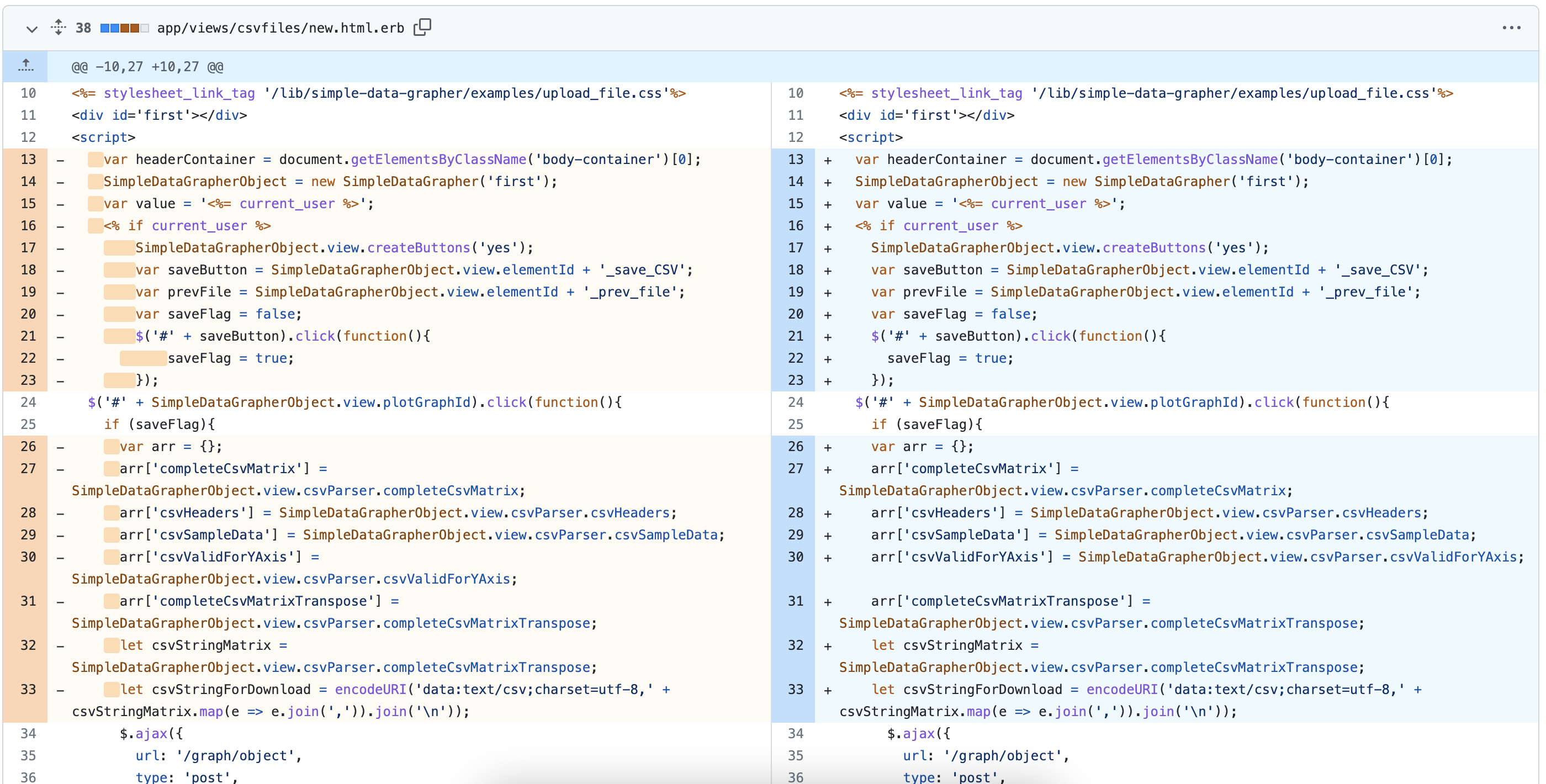
Task: Grab the file drag handle icon
Action: [x=58, y=27]
